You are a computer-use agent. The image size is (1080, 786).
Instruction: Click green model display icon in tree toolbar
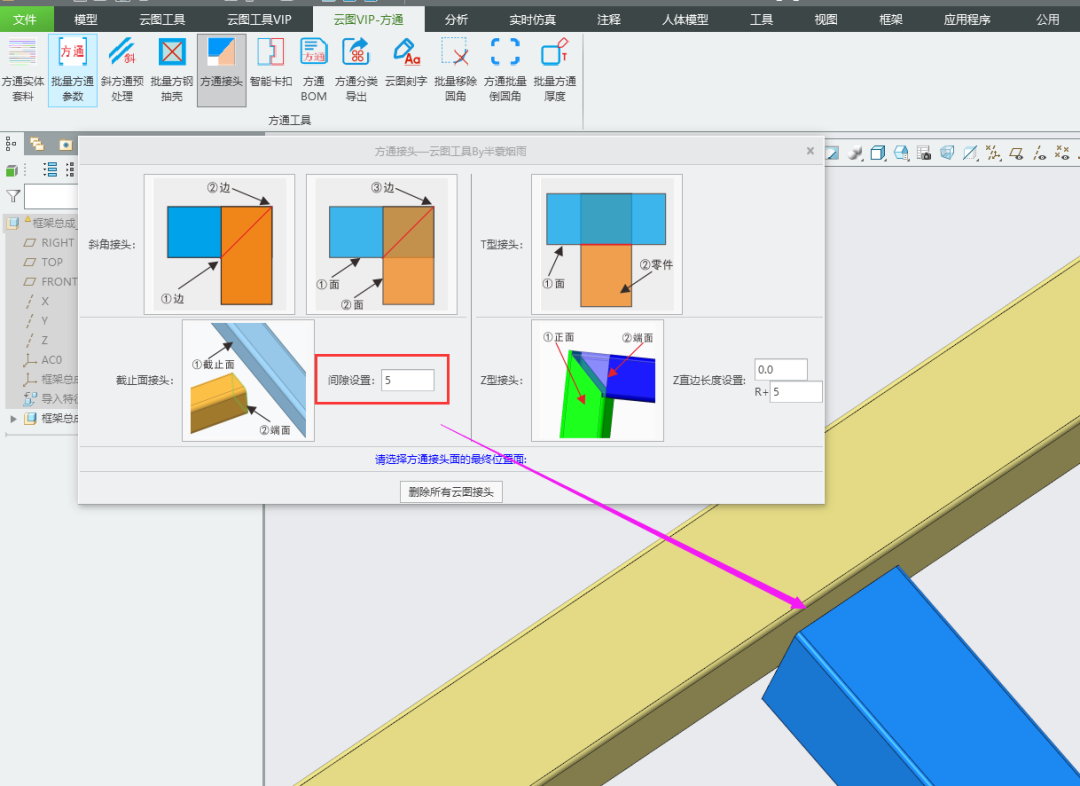pyautogui.click(x=11, y=170)
